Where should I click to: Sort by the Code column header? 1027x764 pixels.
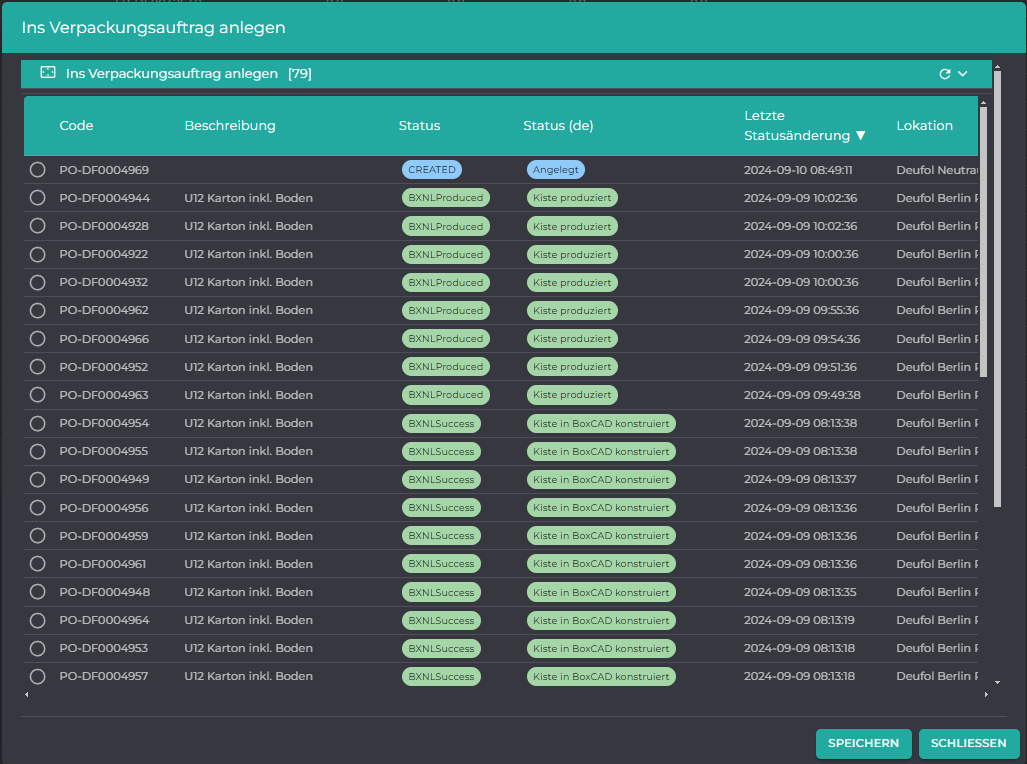pos(76,126)
